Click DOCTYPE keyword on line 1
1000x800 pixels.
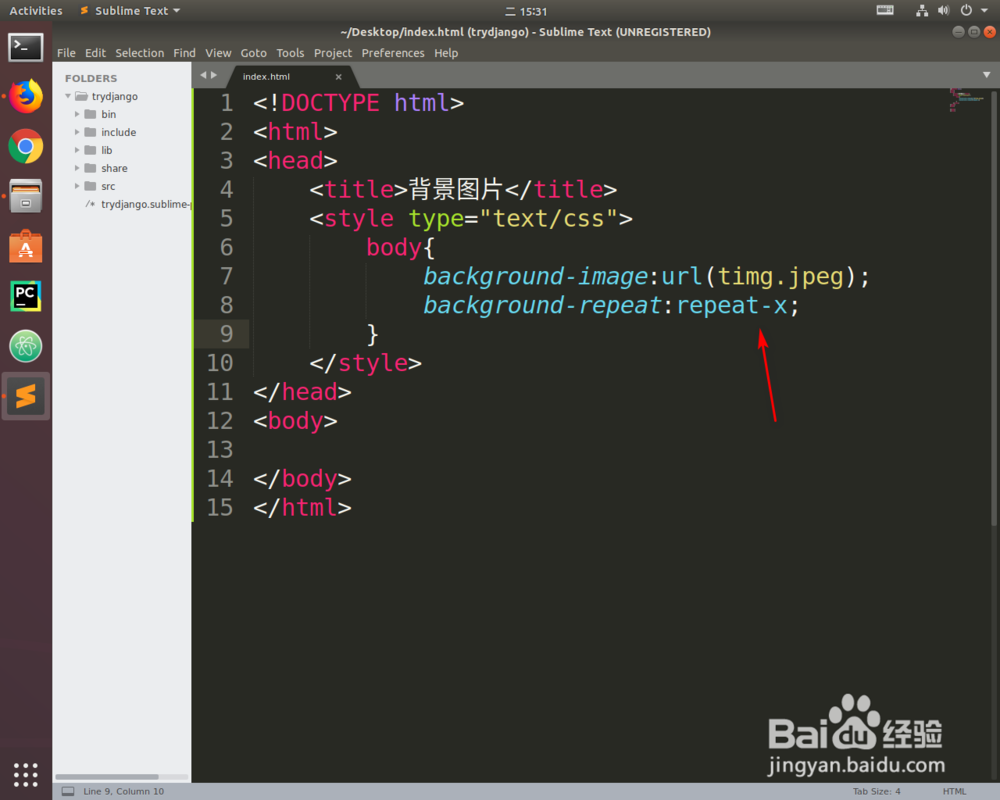tap(330, 103)
